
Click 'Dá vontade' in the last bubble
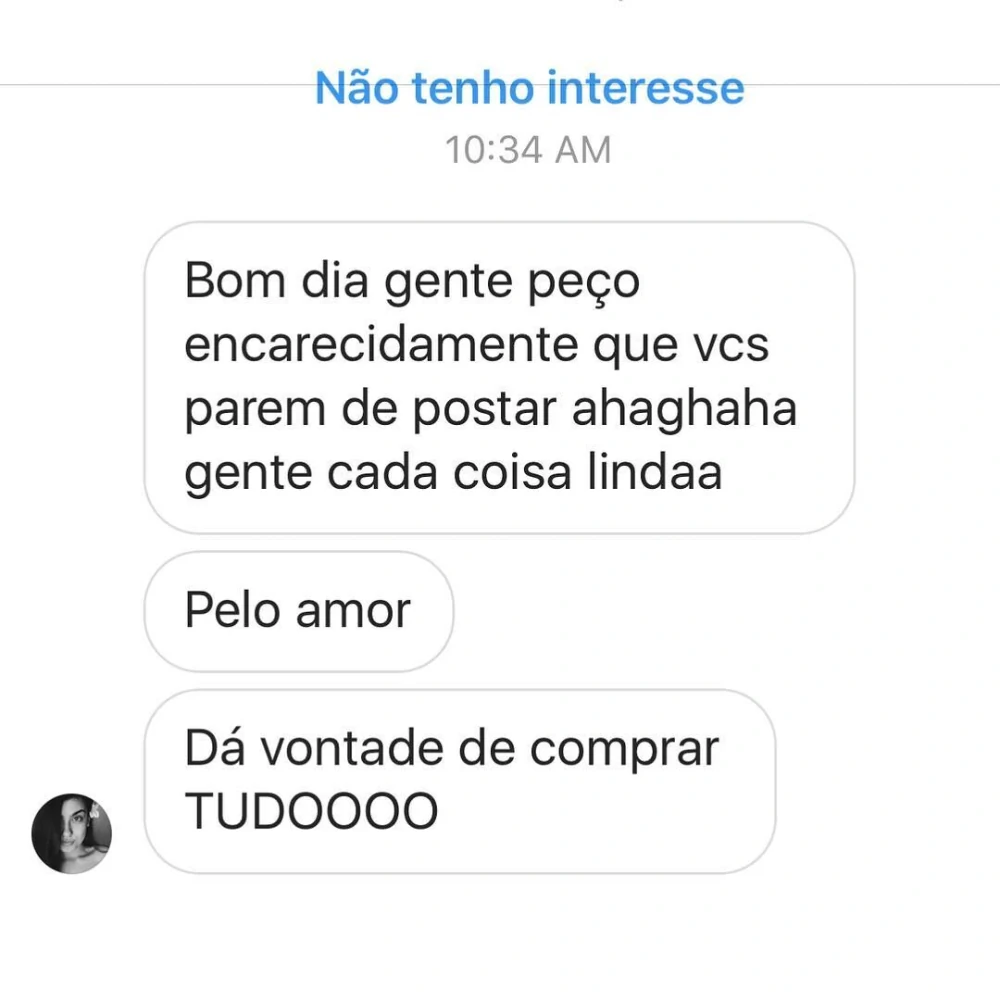pyautogui.click(x=314, y=747)
